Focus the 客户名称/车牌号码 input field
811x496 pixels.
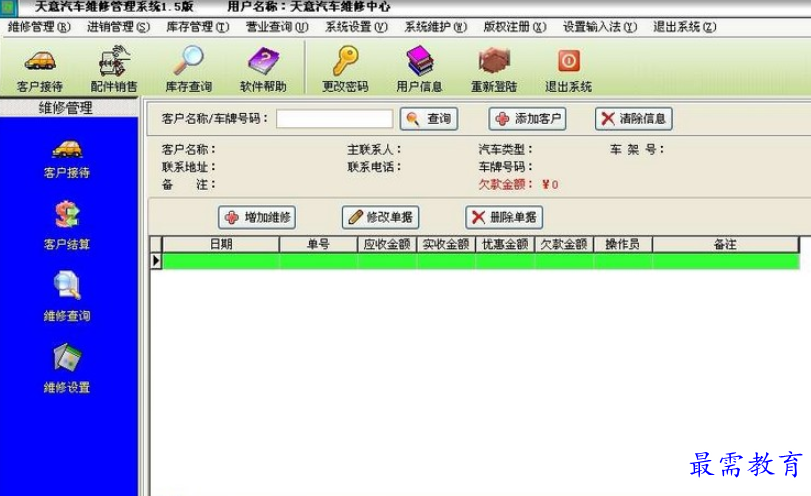[335, 119]
